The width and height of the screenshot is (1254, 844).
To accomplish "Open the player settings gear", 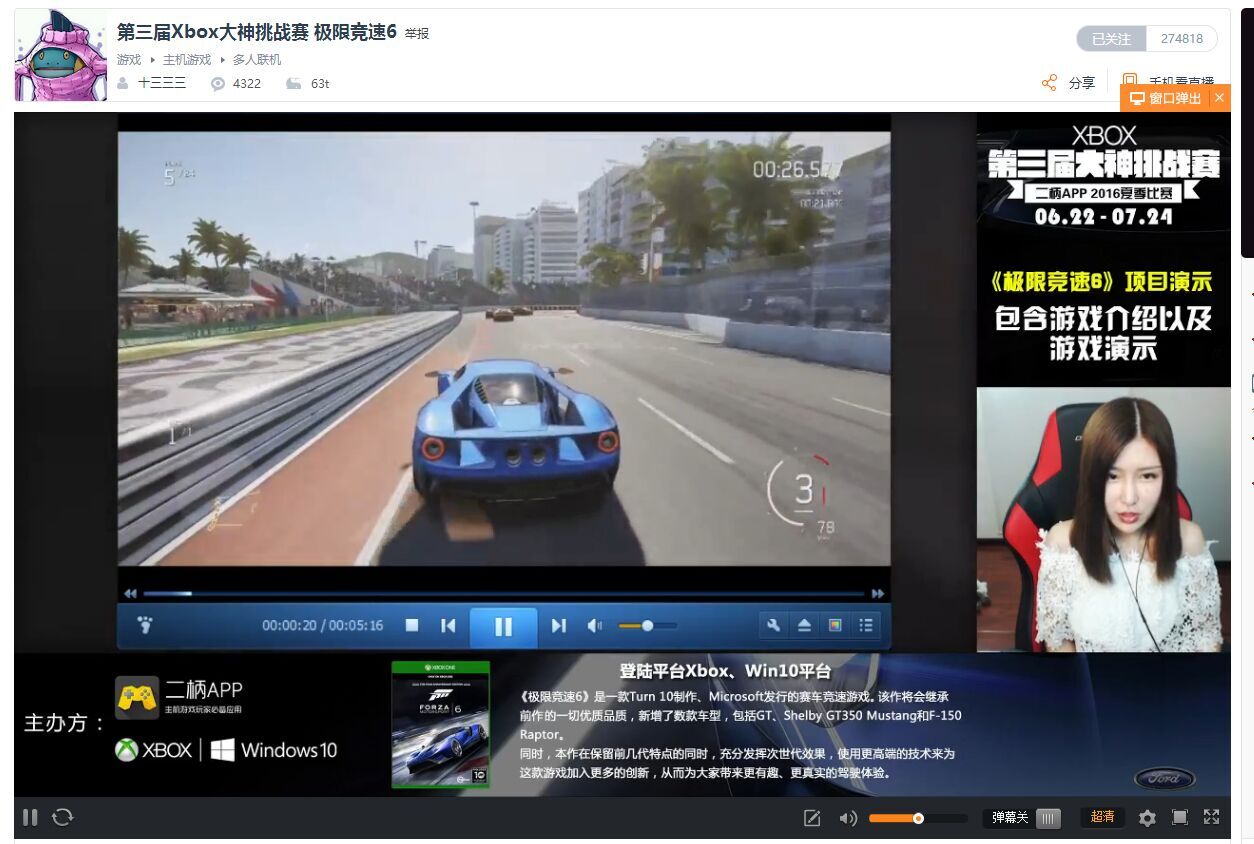I will click(x=1147, y=818).
